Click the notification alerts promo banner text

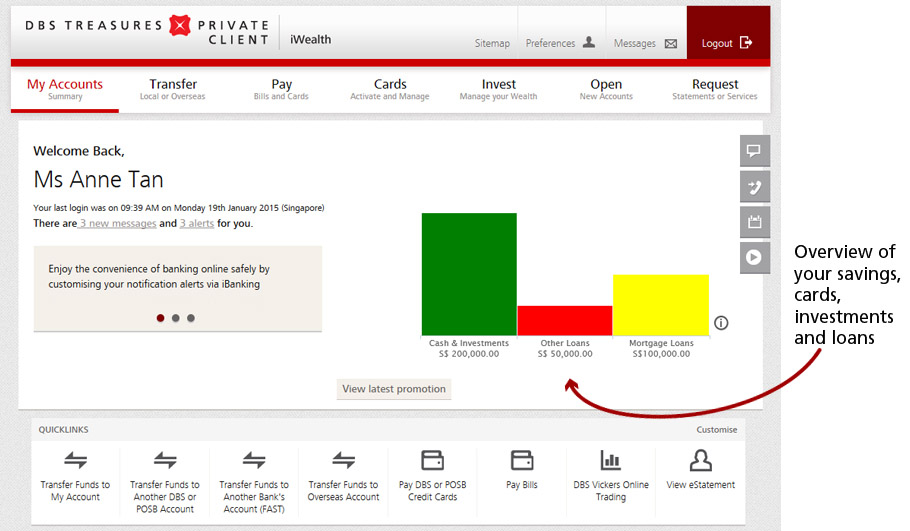click(x=159, y=276)
